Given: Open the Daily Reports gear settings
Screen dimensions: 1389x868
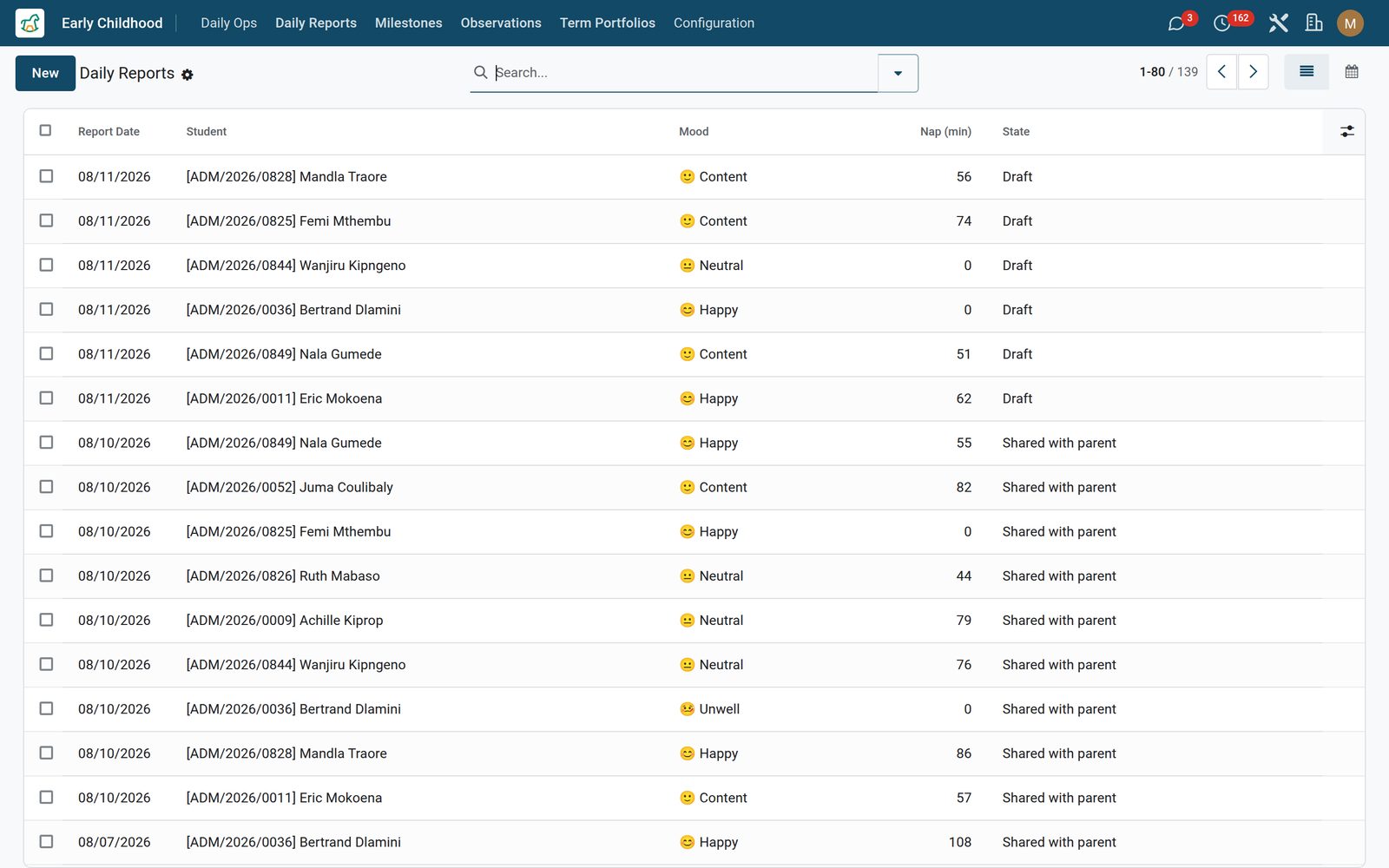Looking at the screenshot, I should tap(188, 75).
